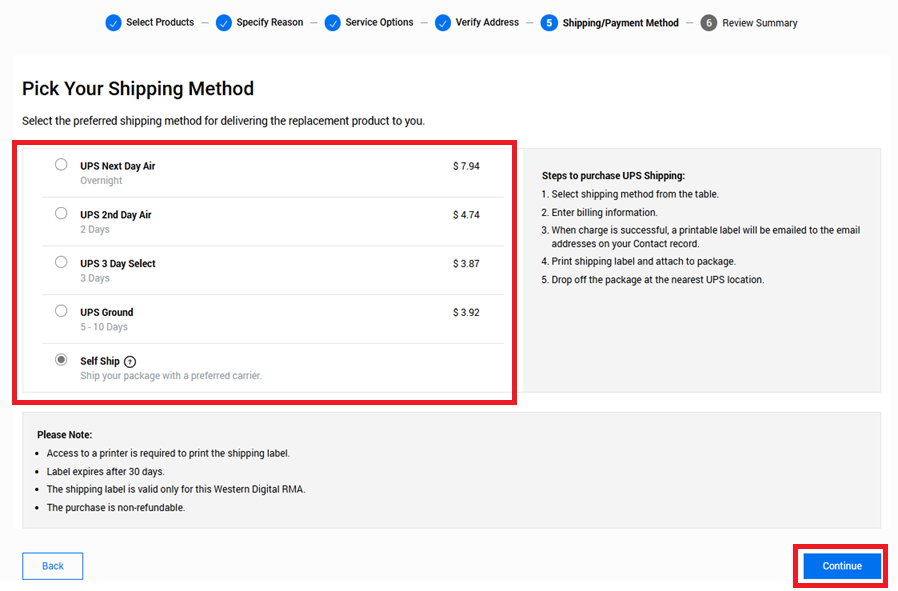
Task: Click the Verify Address step checkmark icon
Action: pos(443,23)
